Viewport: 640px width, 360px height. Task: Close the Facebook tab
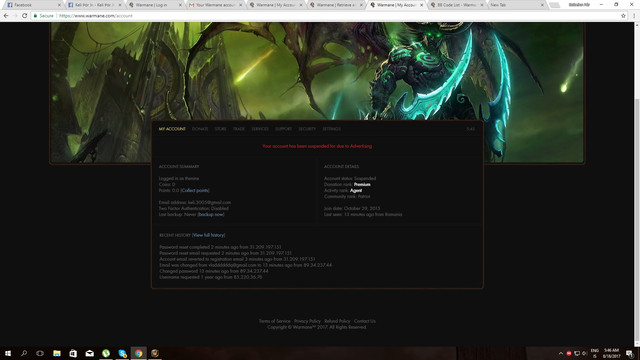(59, 5)
